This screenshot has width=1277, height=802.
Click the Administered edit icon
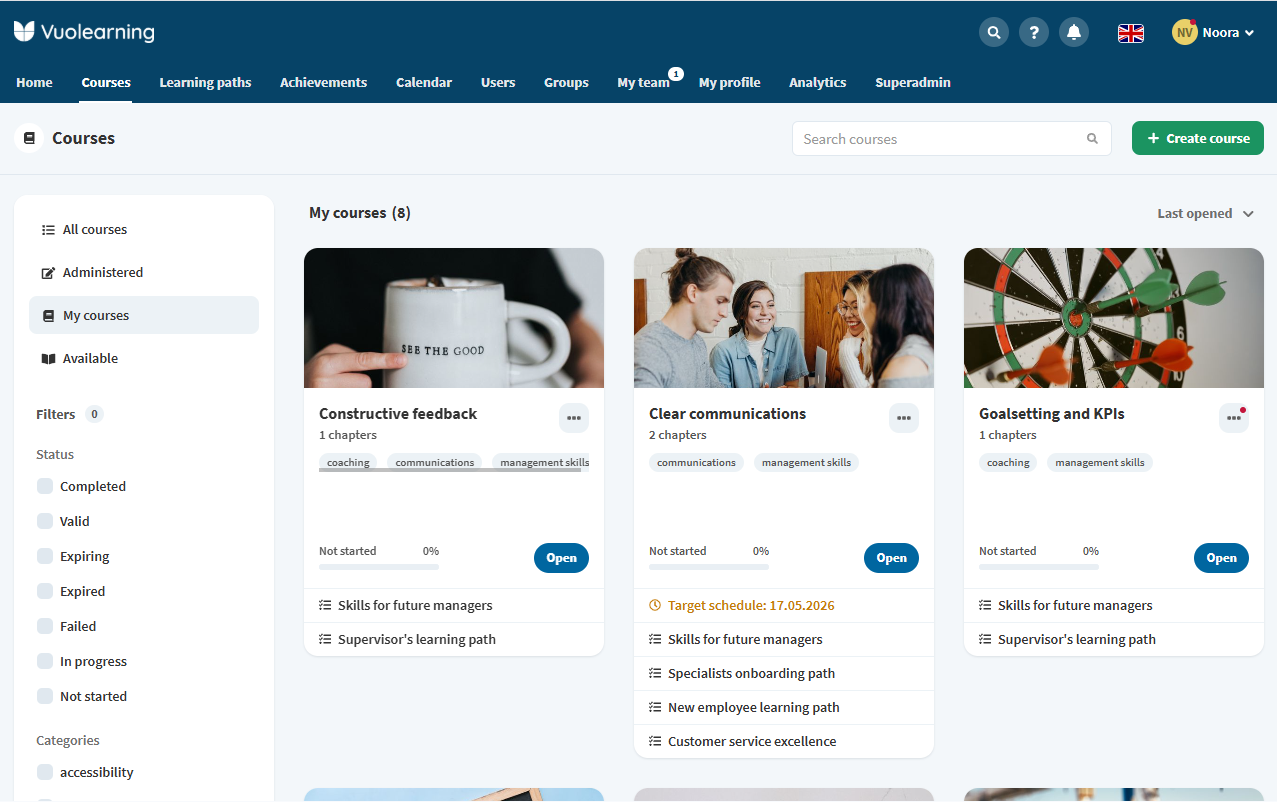pos(48,272)
